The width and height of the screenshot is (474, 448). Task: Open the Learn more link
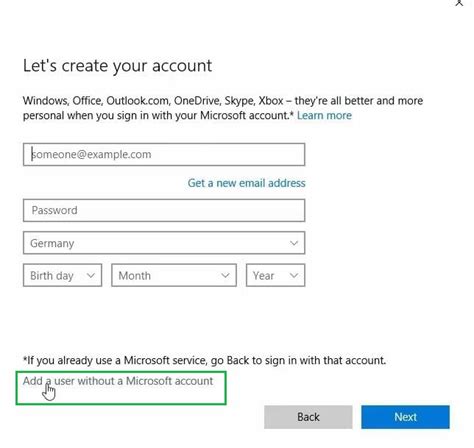[324, 115]
